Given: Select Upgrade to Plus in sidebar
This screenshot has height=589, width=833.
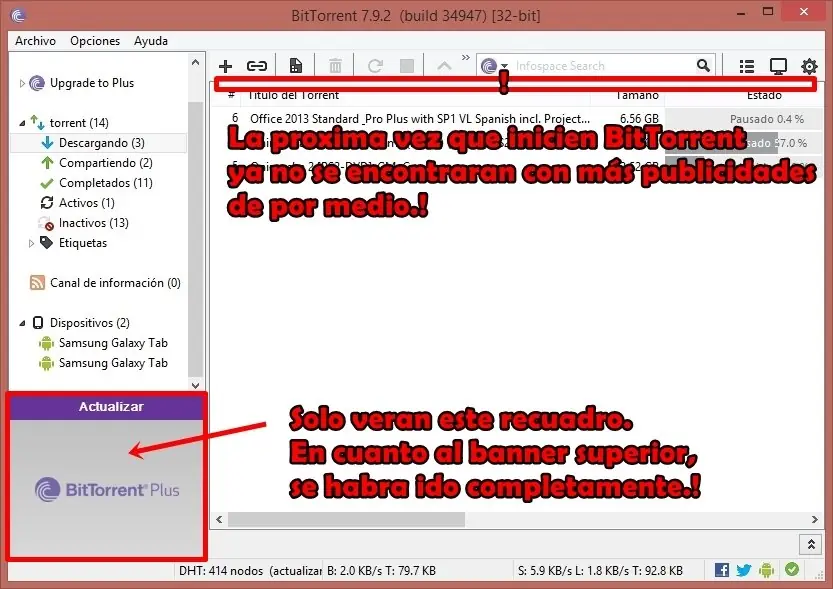Looking at the screenshot, I should (x=92, y=83).
